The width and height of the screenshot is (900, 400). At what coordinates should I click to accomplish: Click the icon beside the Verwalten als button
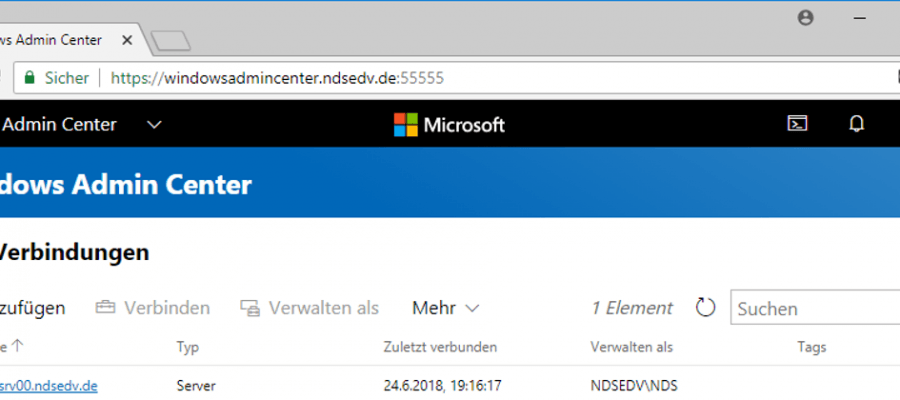point(250,308)
